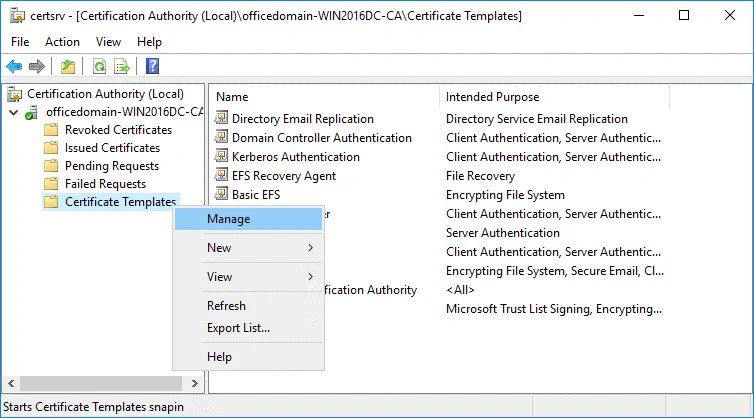Open the Action menu
754x418 pixels.
tap(62, 42)
